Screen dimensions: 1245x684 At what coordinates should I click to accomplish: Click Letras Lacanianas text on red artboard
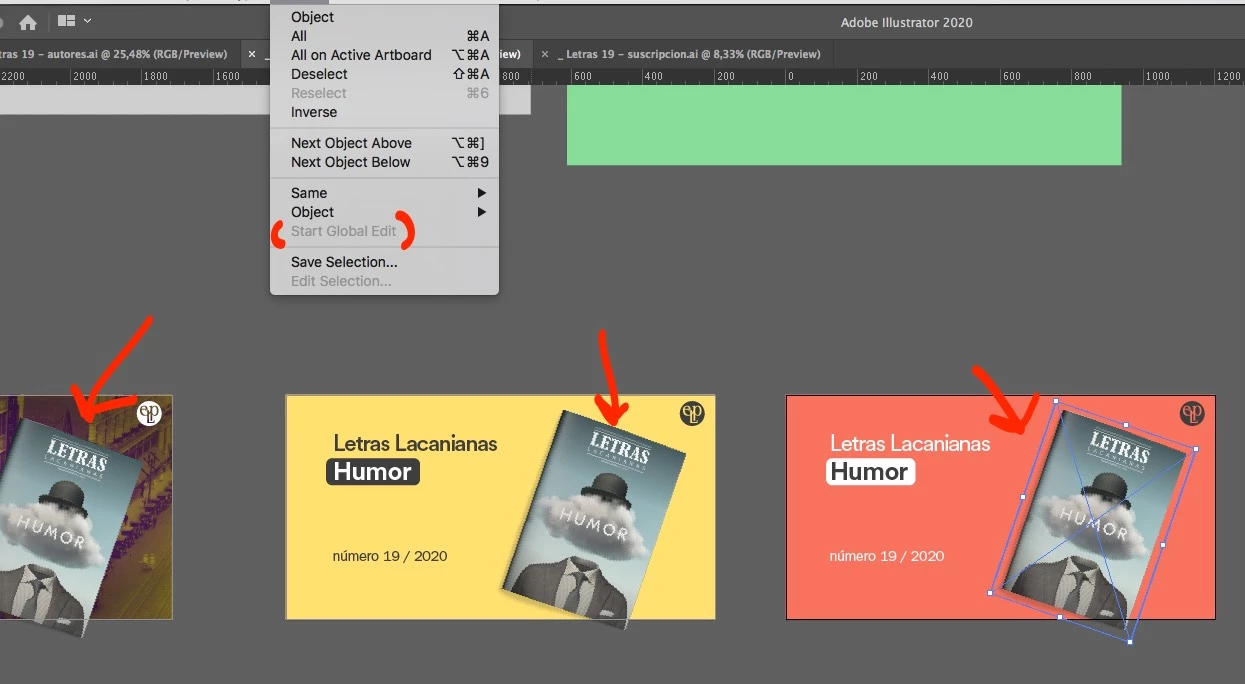pos(910,443)
